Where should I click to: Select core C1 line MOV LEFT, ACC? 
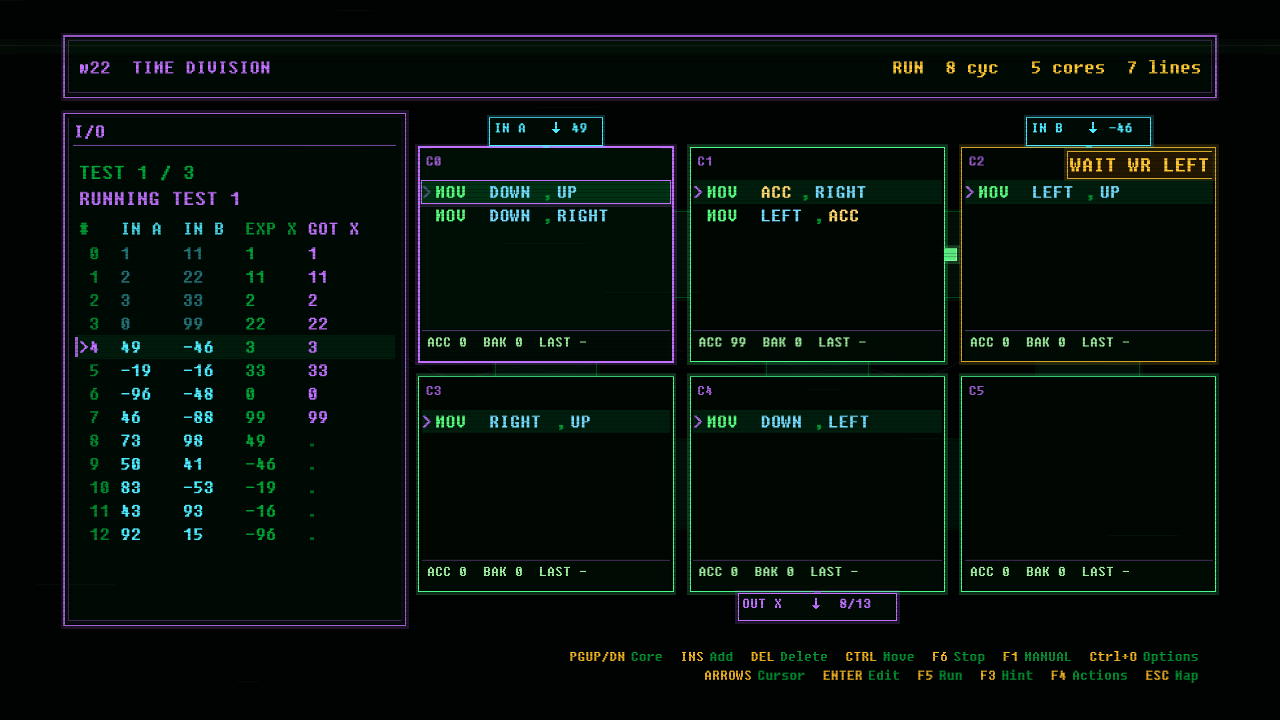click(x=817, y=216)
